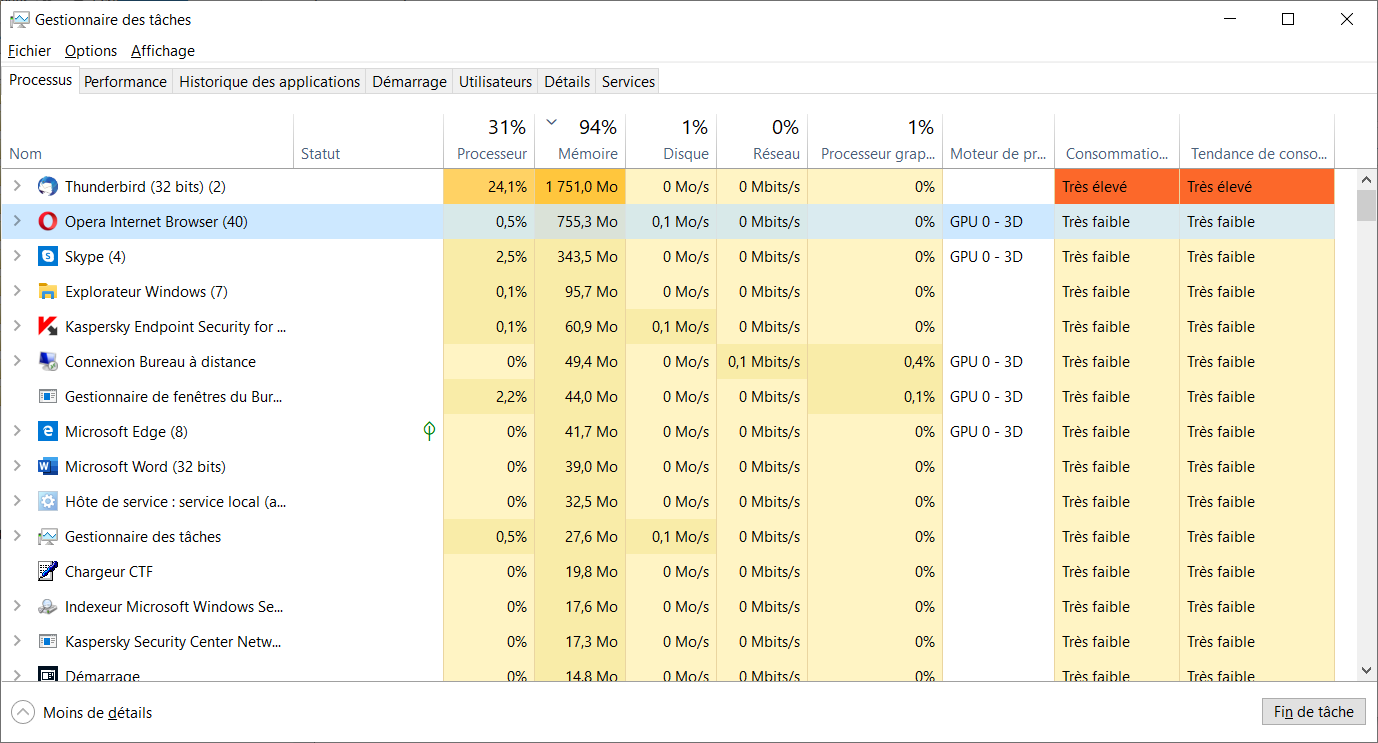
Task: Click the Indexeur Microsoft Windows Search icon
Action: pyautogui.click(x=47, y=607)
